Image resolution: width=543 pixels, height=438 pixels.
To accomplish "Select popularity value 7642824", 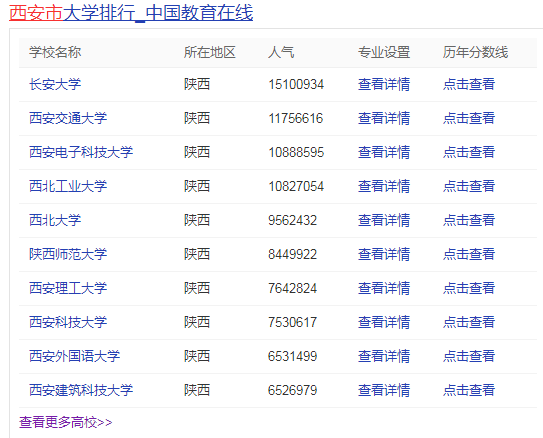I will pyautogui.click(x=293, y=288).
